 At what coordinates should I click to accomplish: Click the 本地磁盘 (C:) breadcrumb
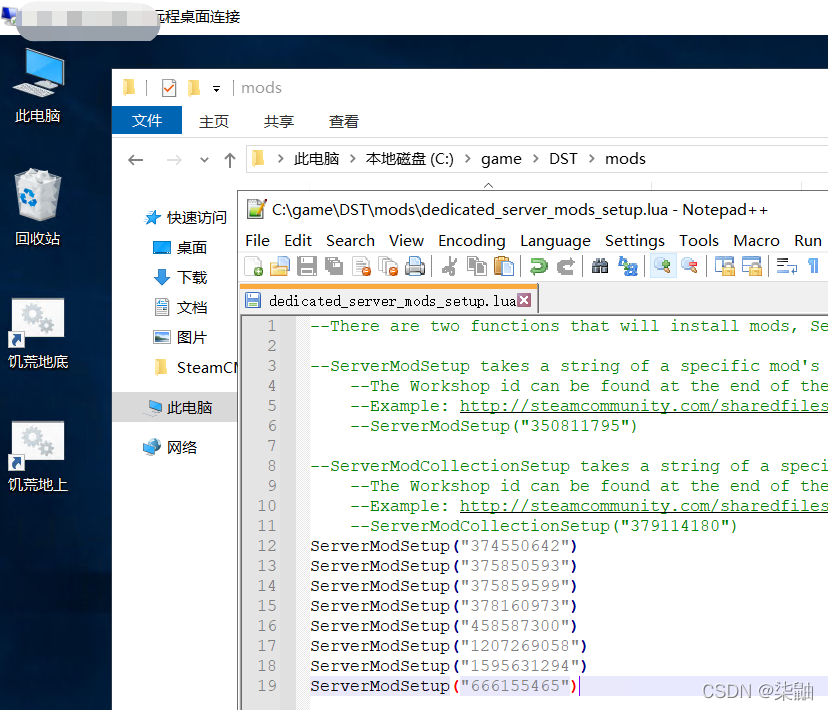tap(409, 159)
